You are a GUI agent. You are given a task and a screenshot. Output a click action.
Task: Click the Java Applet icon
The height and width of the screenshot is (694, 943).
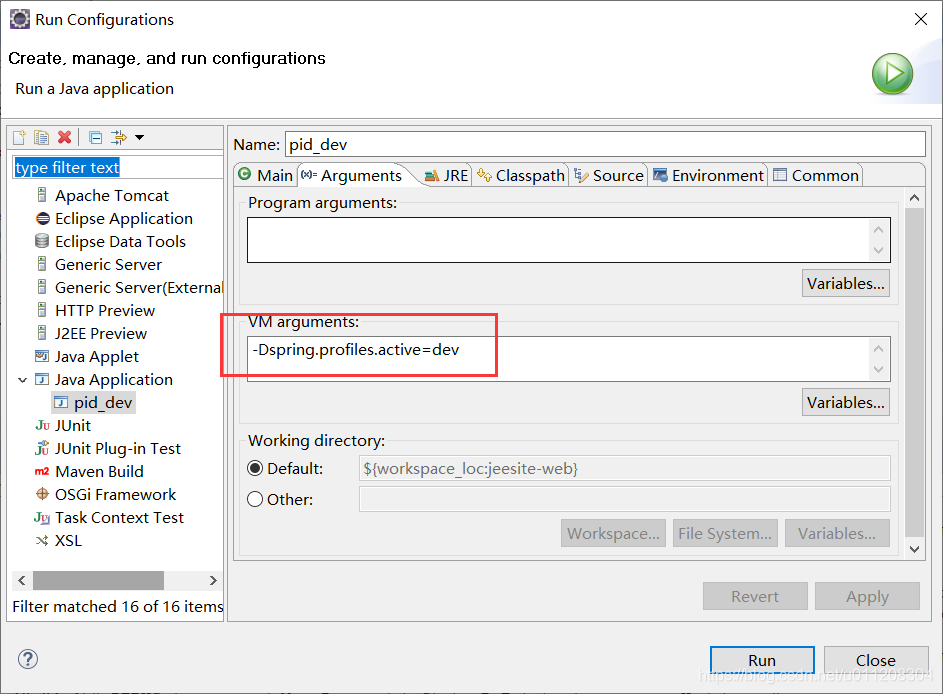pyautogui.click(x=41, y=356)
